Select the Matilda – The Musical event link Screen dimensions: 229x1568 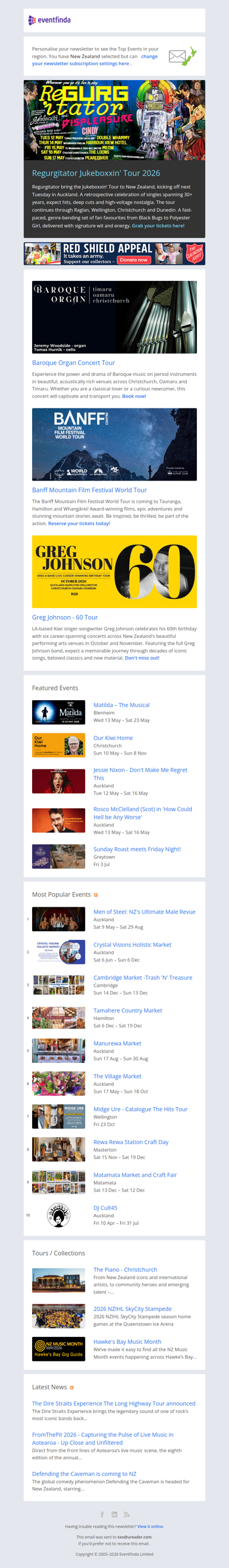coord(121,705)
